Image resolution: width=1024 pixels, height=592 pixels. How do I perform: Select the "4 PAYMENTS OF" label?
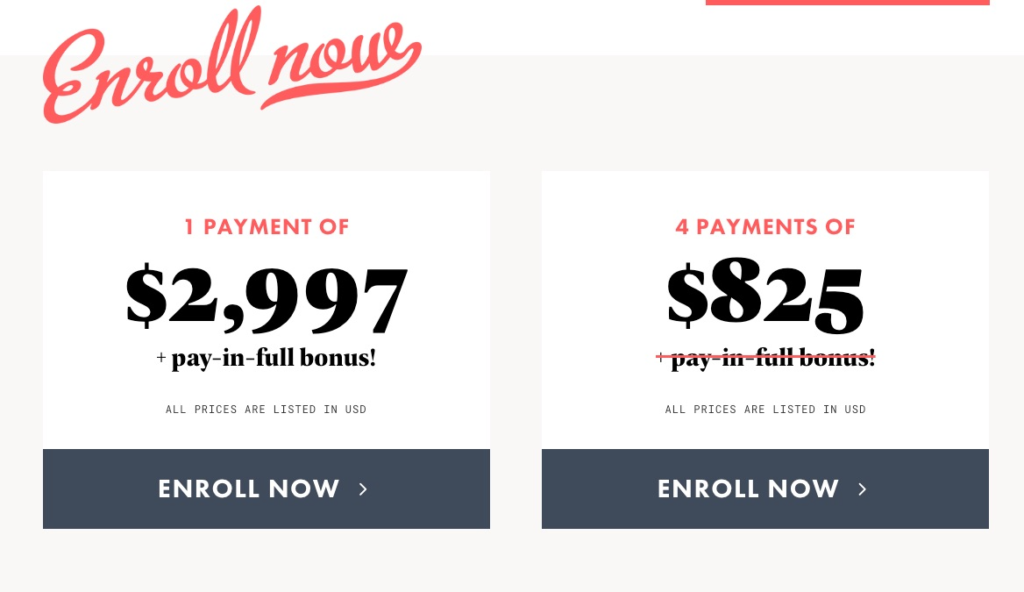click(x=765, y=227)
